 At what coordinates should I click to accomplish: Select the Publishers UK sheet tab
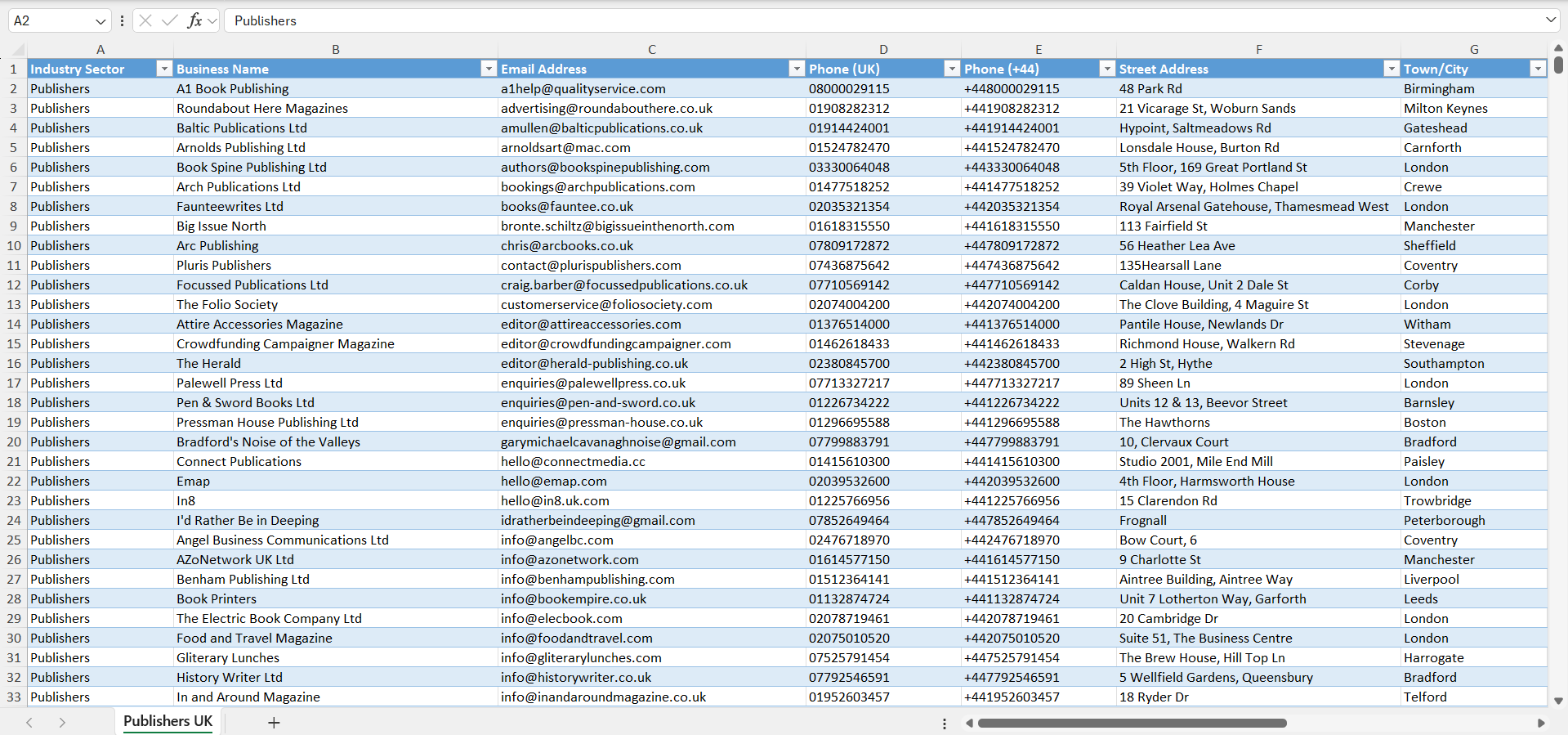(168, 721)
